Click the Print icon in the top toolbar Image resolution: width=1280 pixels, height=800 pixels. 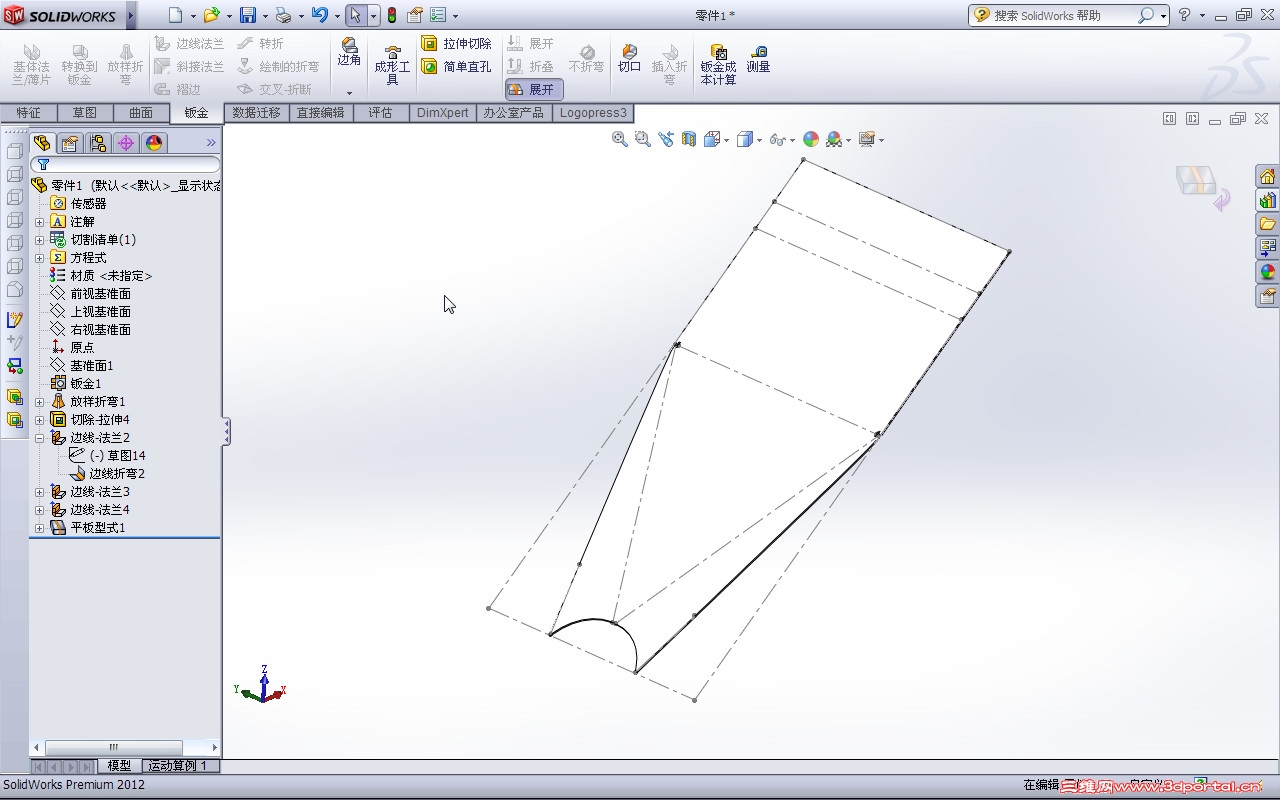[283, 15]
